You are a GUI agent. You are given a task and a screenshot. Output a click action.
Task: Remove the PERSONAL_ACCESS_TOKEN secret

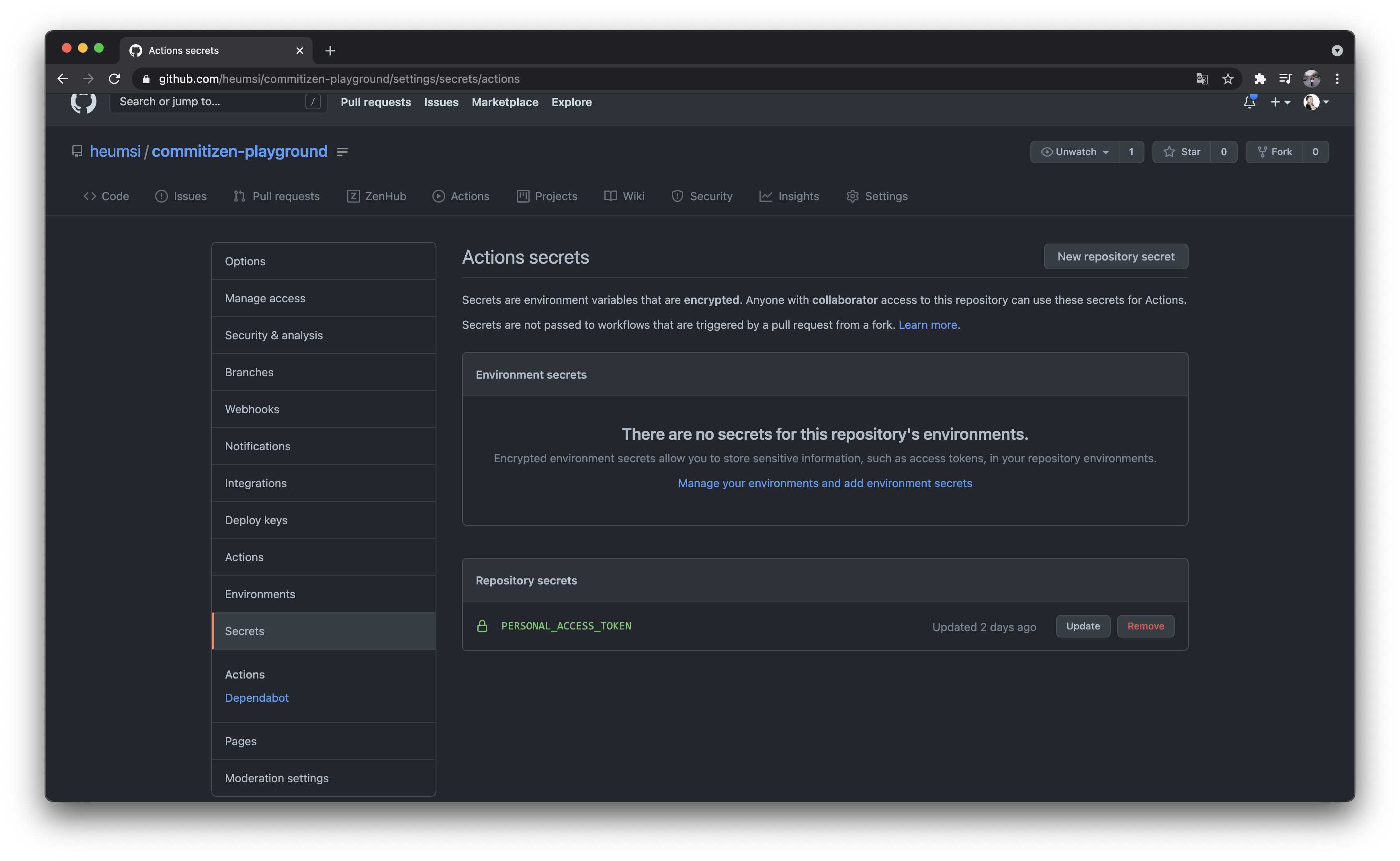pos(1145,626)
